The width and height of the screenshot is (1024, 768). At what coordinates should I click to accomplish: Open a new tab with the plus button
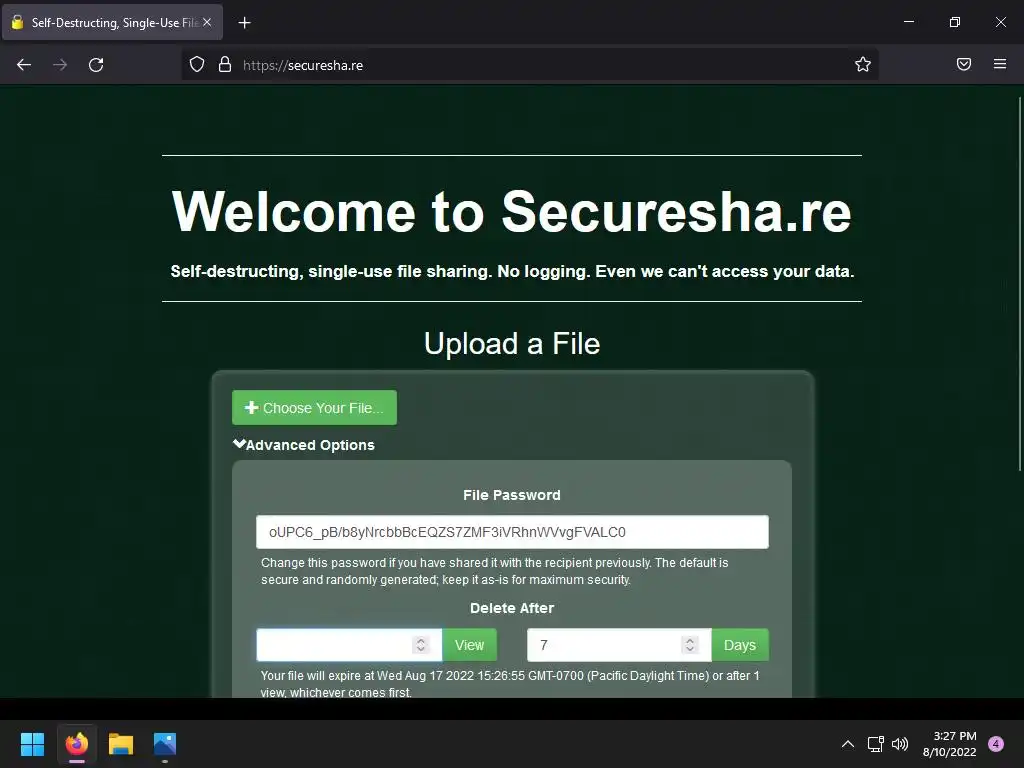click(x=244, y=23)
